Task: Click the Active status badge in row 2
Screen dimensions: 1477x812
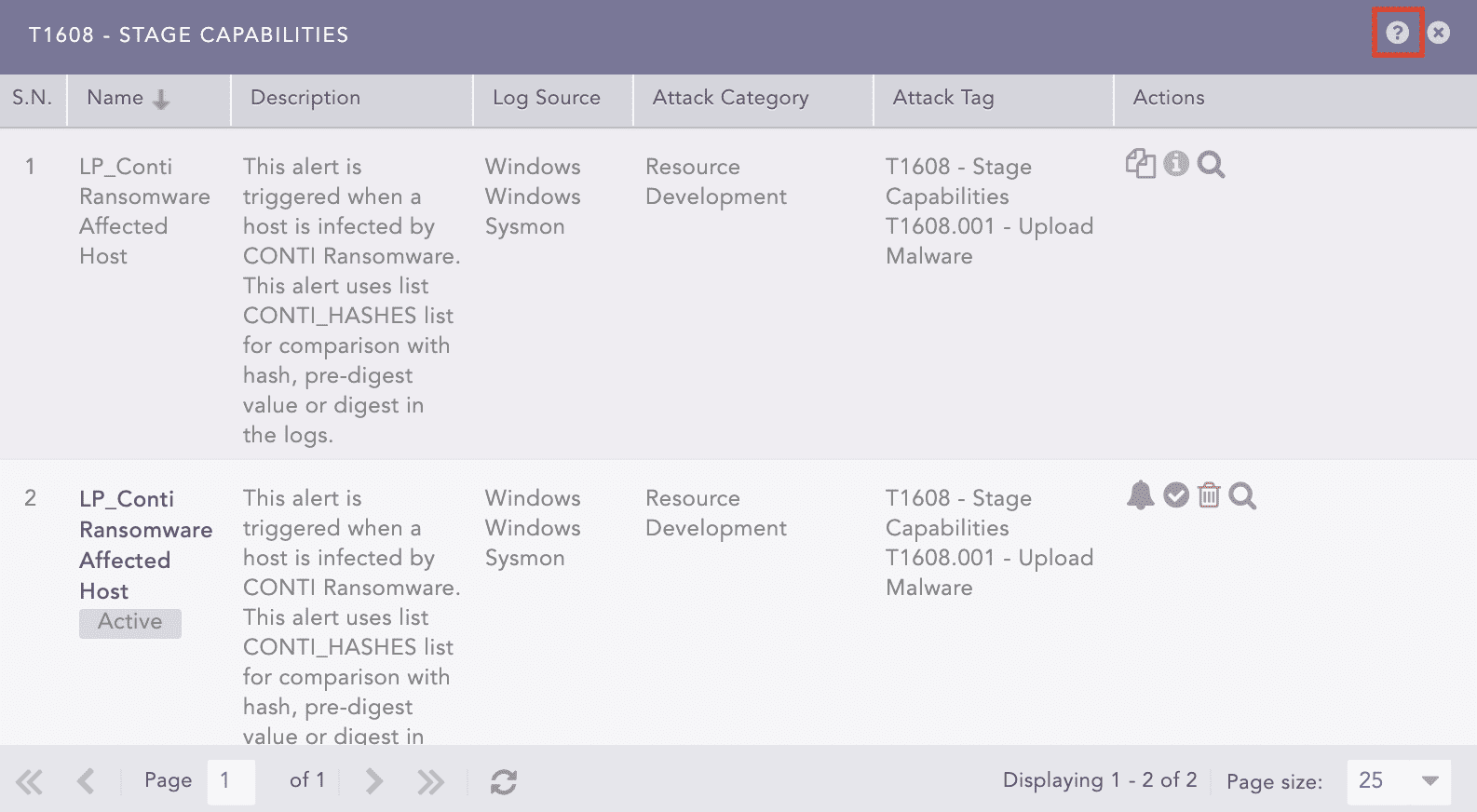Action: pos(130,622)
